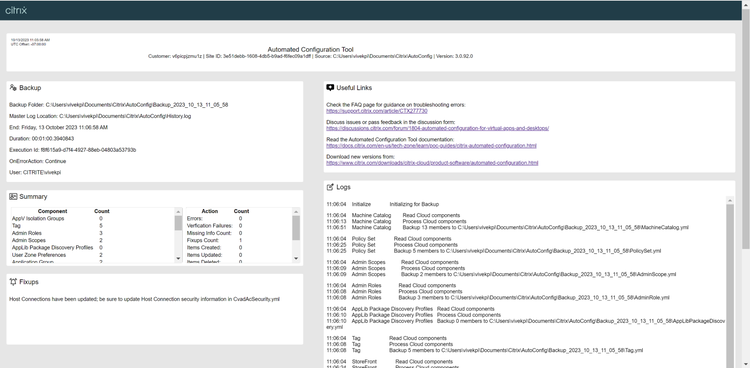The width and height of the screenshot is (750, 368).
Task: Click the End: Friday, 13 October 2023 line
Action: tap(58, 127)
